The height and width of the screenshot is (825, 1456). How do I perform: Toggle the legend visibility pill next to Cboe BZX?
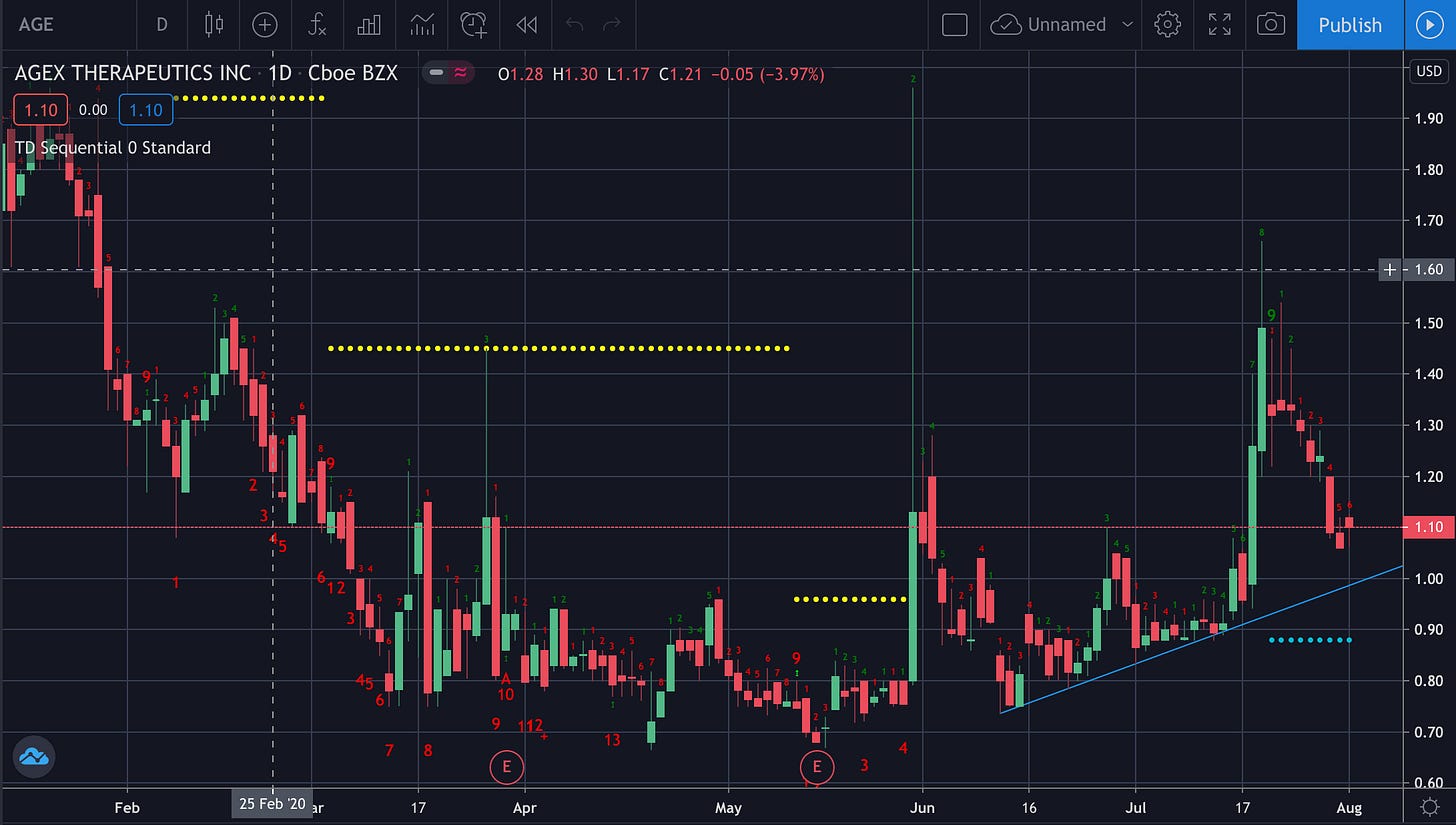point(448,73)
